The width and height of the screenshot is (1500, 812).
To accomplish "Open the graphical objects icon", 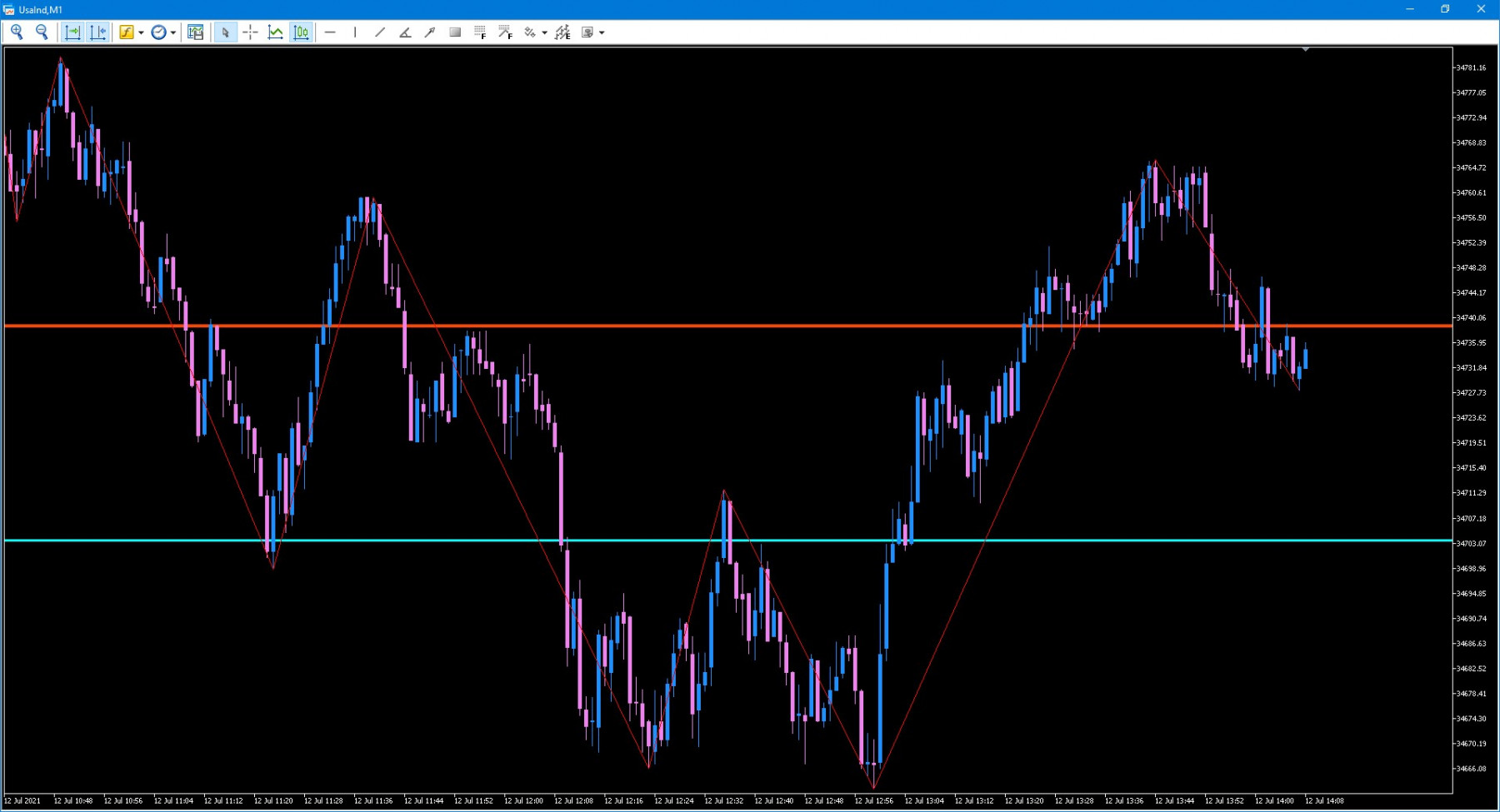I will pyautogui.click(x=587, y=32).
